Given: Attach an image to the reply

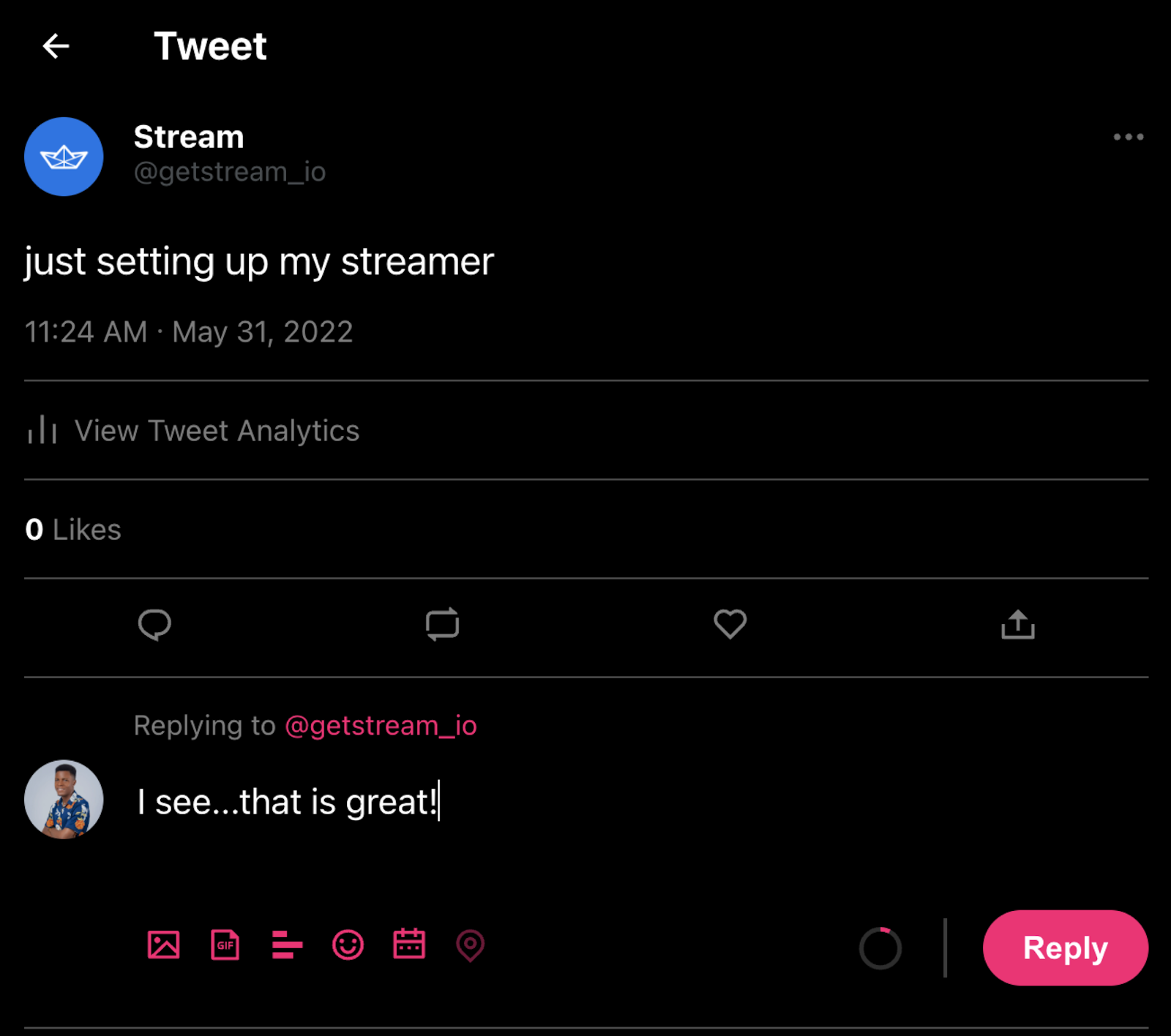Looking at the screenshot, I should coord(164,945).
